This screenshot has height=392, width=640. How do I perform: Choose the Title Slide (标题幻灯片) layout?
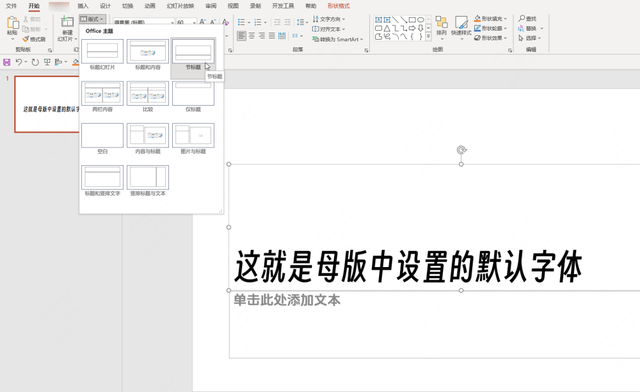pos(102,55)
